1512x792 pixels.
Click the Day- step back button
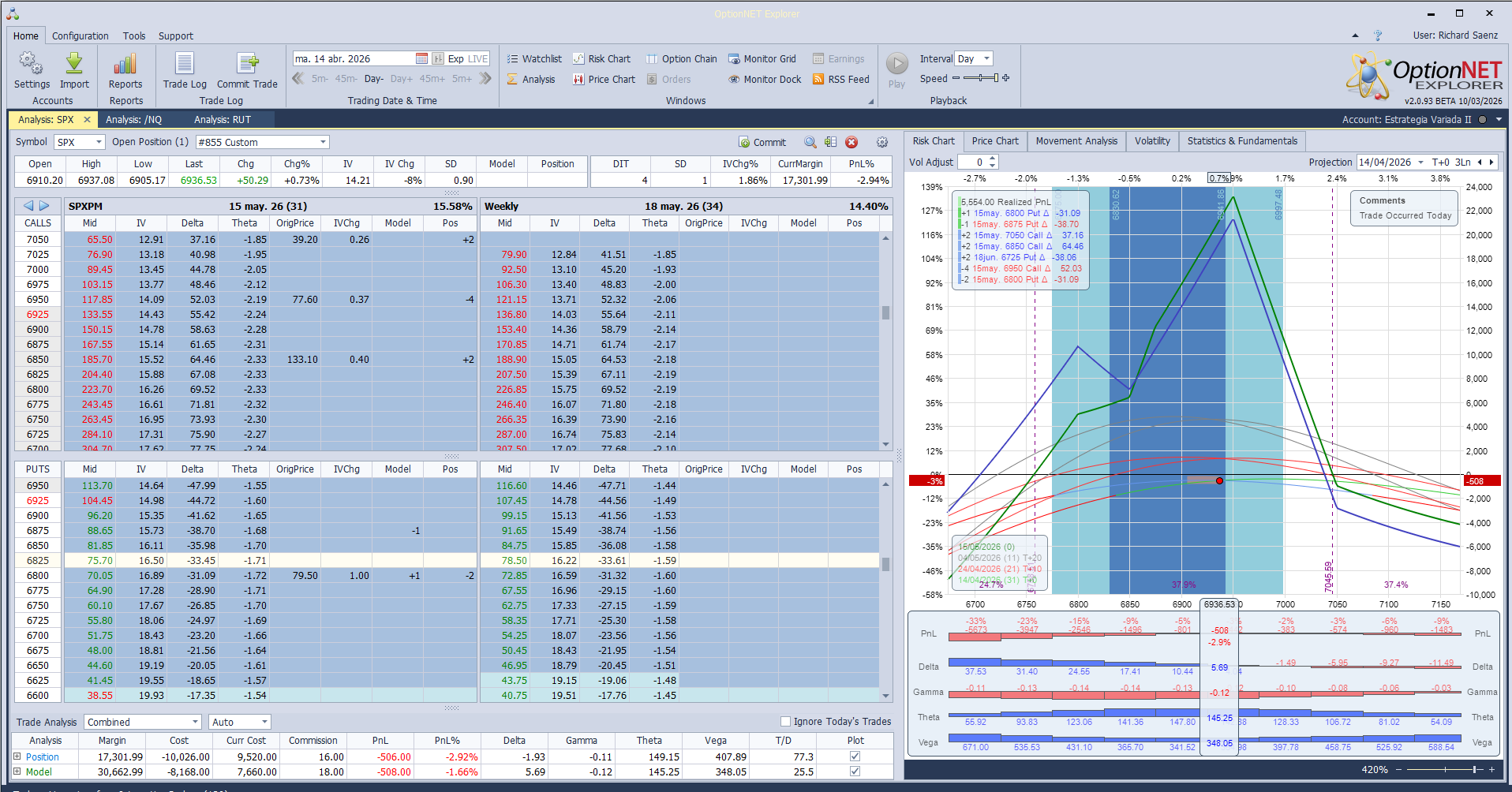click(x=374, y=78)
